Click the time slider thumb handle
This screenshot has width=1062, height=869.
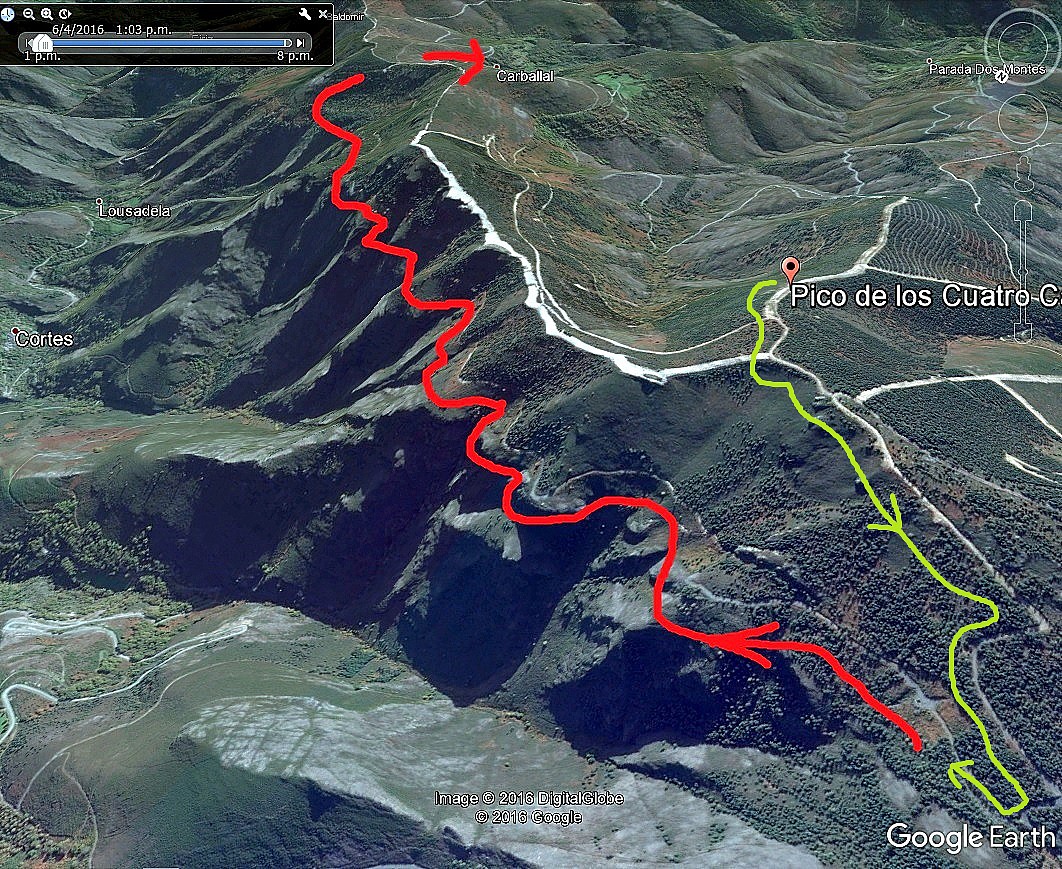tap(43, 43)
